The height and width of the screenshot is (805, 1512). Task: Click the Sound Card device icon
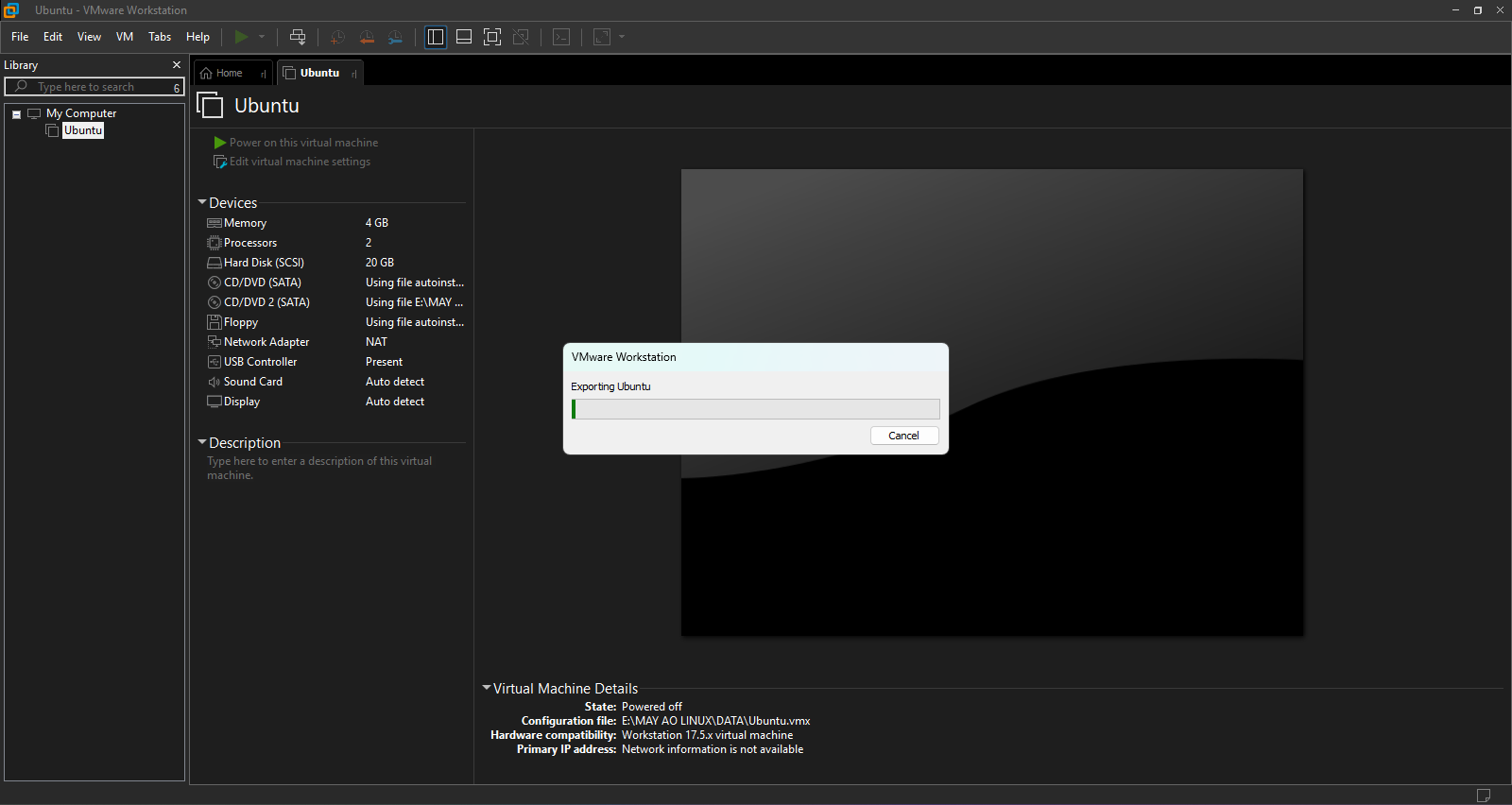click(x=215, y=382)
